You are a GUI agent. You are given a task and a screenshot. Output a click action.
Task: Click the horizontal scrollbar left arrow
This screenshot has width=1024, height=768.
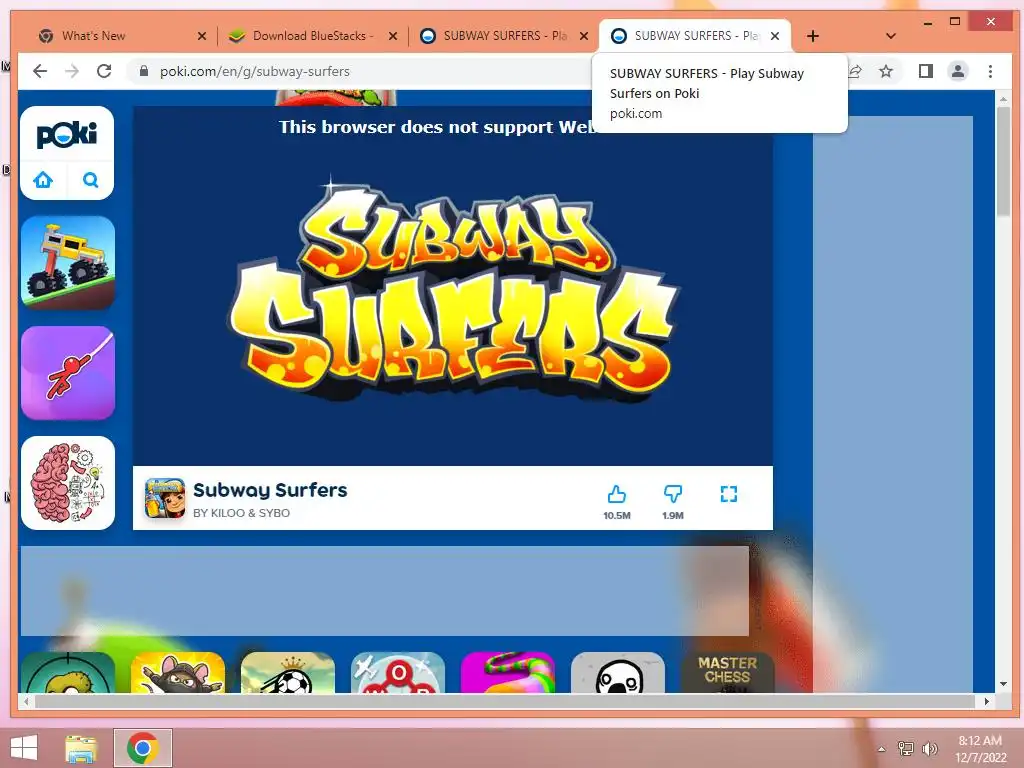pos(26,701)
